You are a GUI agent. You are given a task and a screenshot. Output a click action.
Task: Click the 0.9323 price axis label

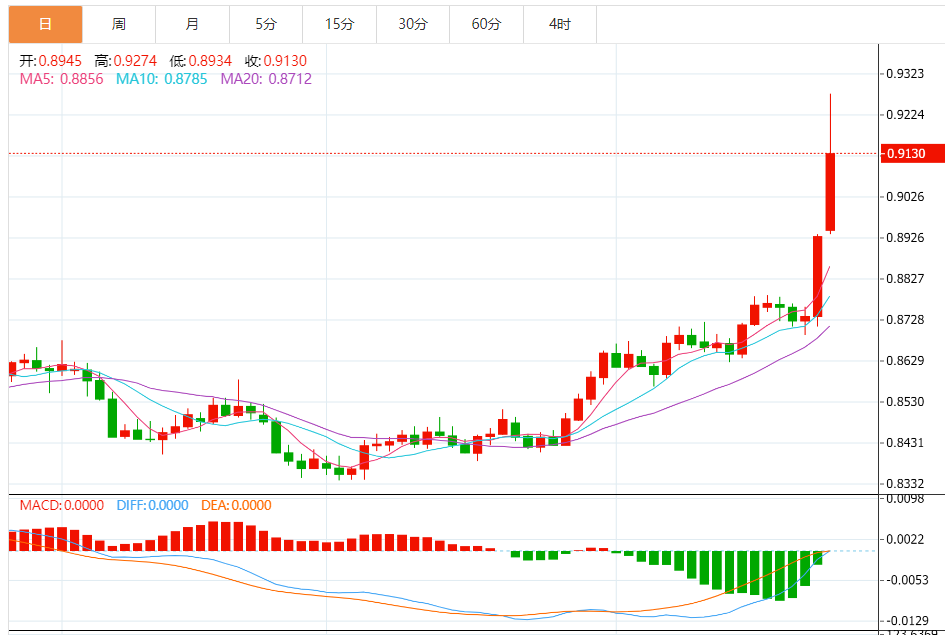coord(906,74)
